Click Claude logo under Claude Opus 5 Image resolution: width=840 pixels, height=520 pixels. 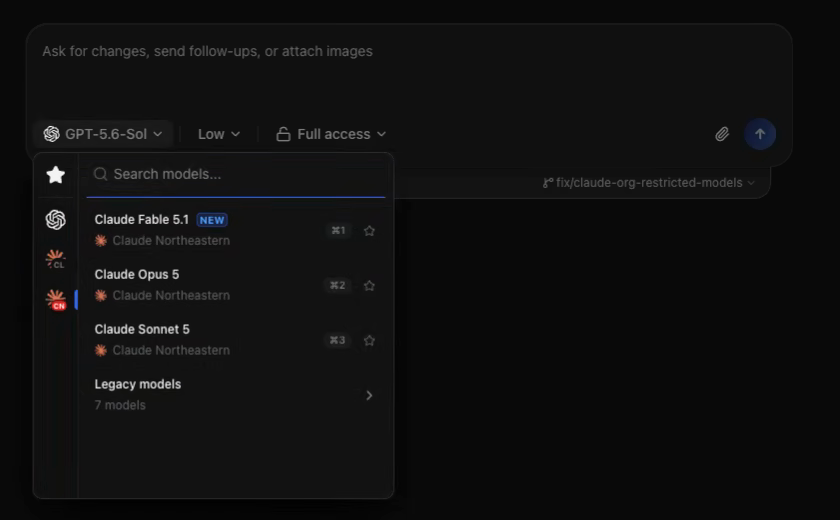point(101,296)
